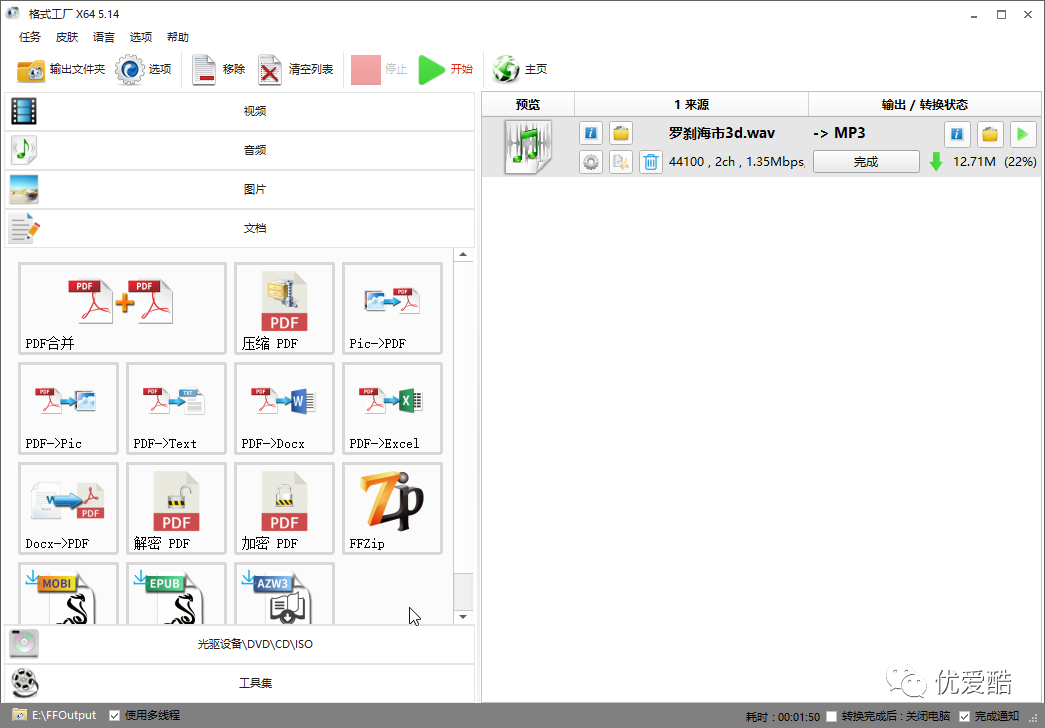Show output file info icon
This screenshot has height=728, width=1045.
coord(957,134)
